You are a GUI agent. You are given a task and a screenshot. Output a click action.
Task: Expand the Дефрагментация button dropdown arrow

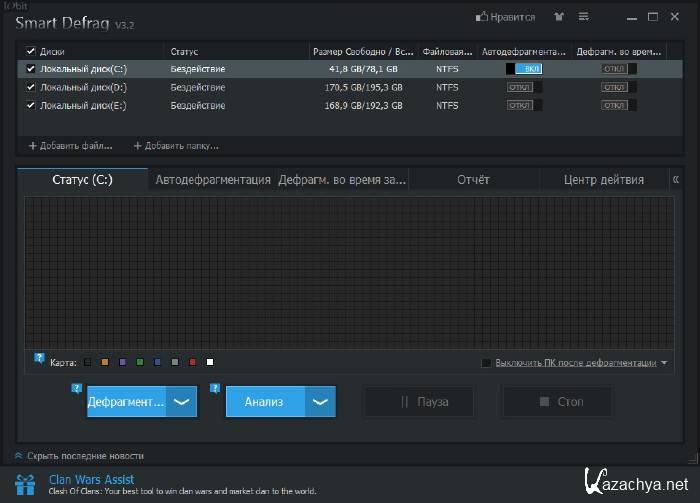(x=181, y=402)
